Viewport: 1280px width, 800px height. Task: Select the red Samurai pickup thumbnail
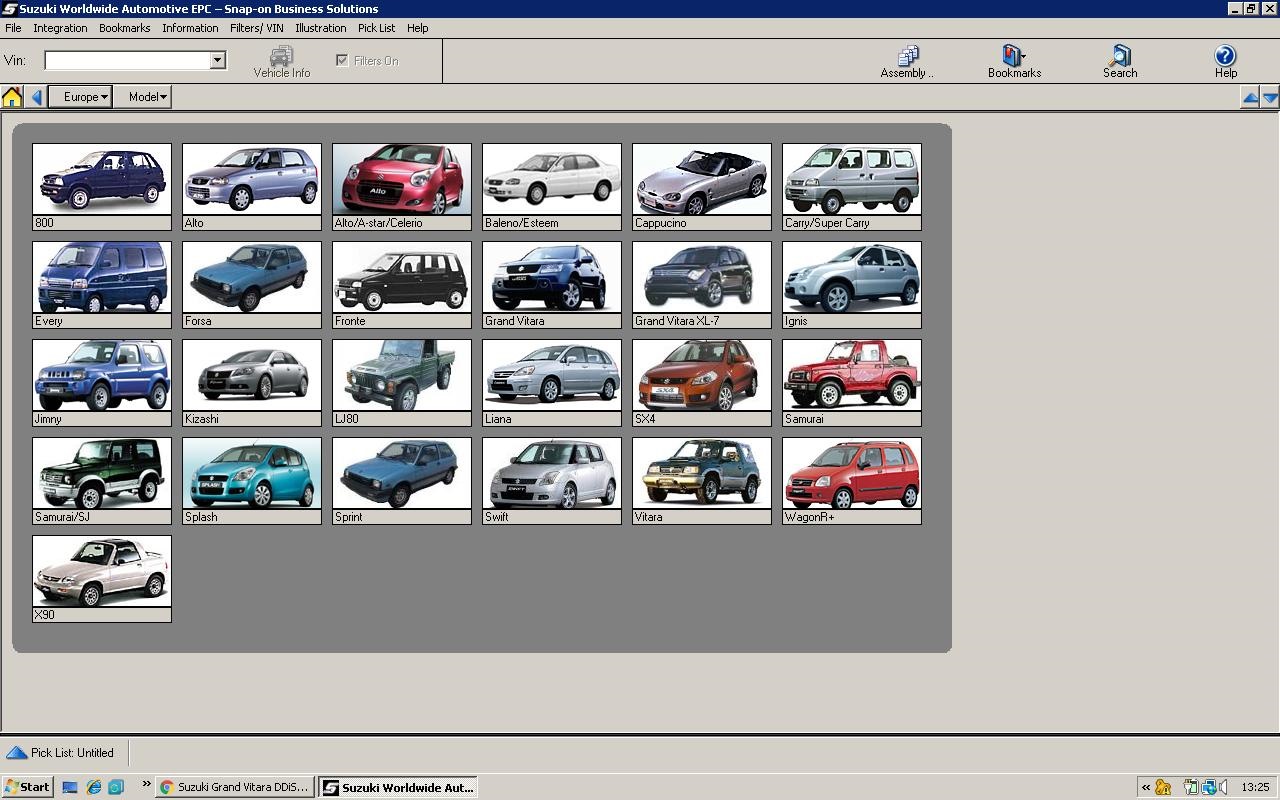pos(852,383)
